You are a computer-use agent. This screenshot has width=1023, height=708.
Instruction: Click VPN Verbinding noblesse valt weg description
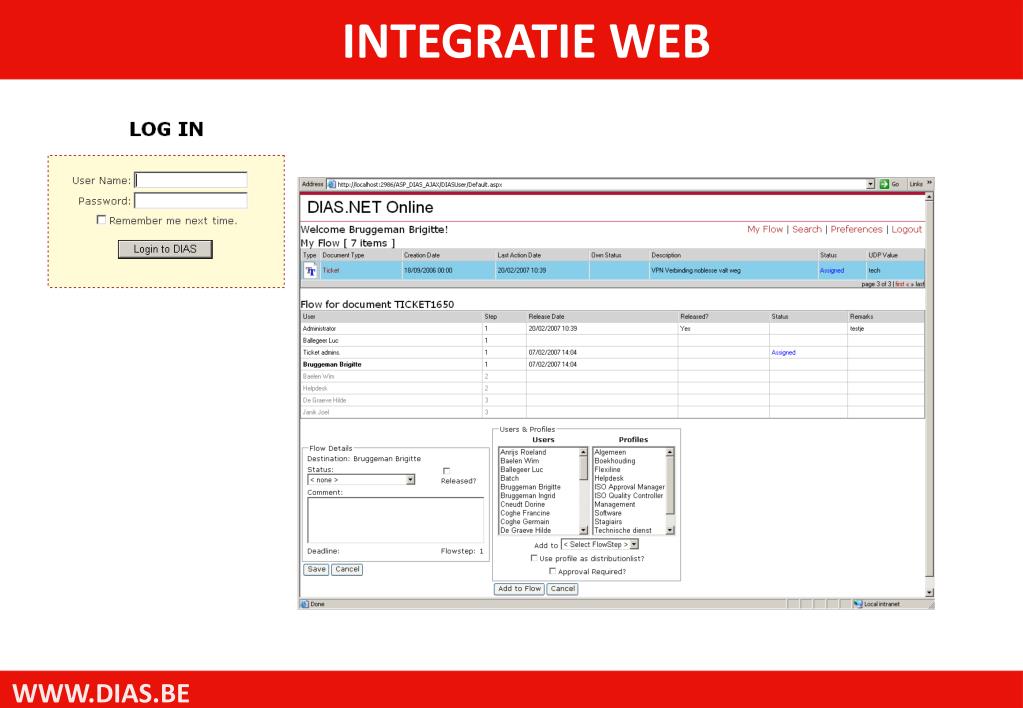tap(695, 271)
